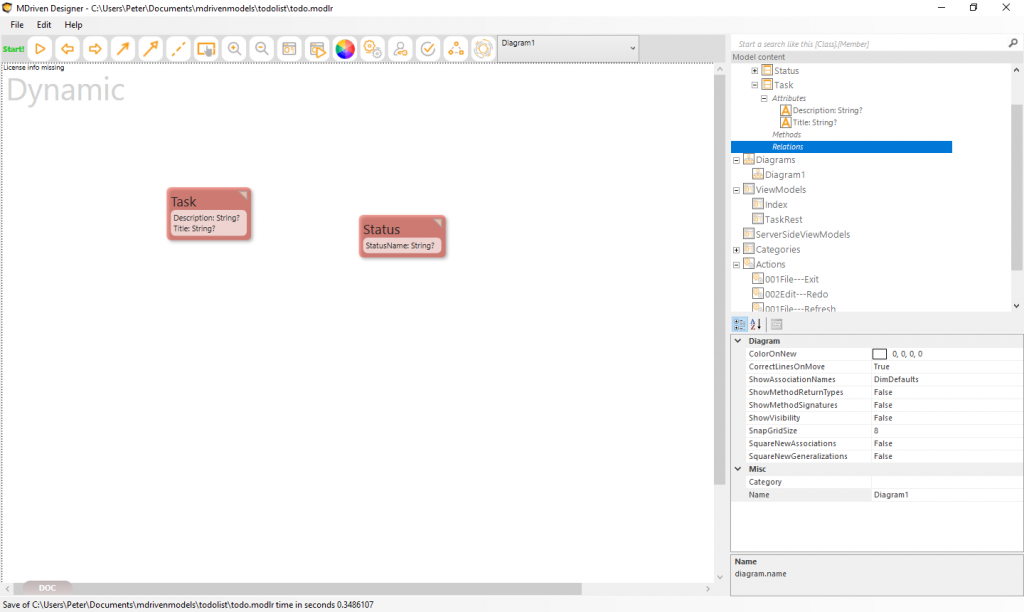
Task: Select the hollow-head generalization arrow tool
Action: [150, 49]
